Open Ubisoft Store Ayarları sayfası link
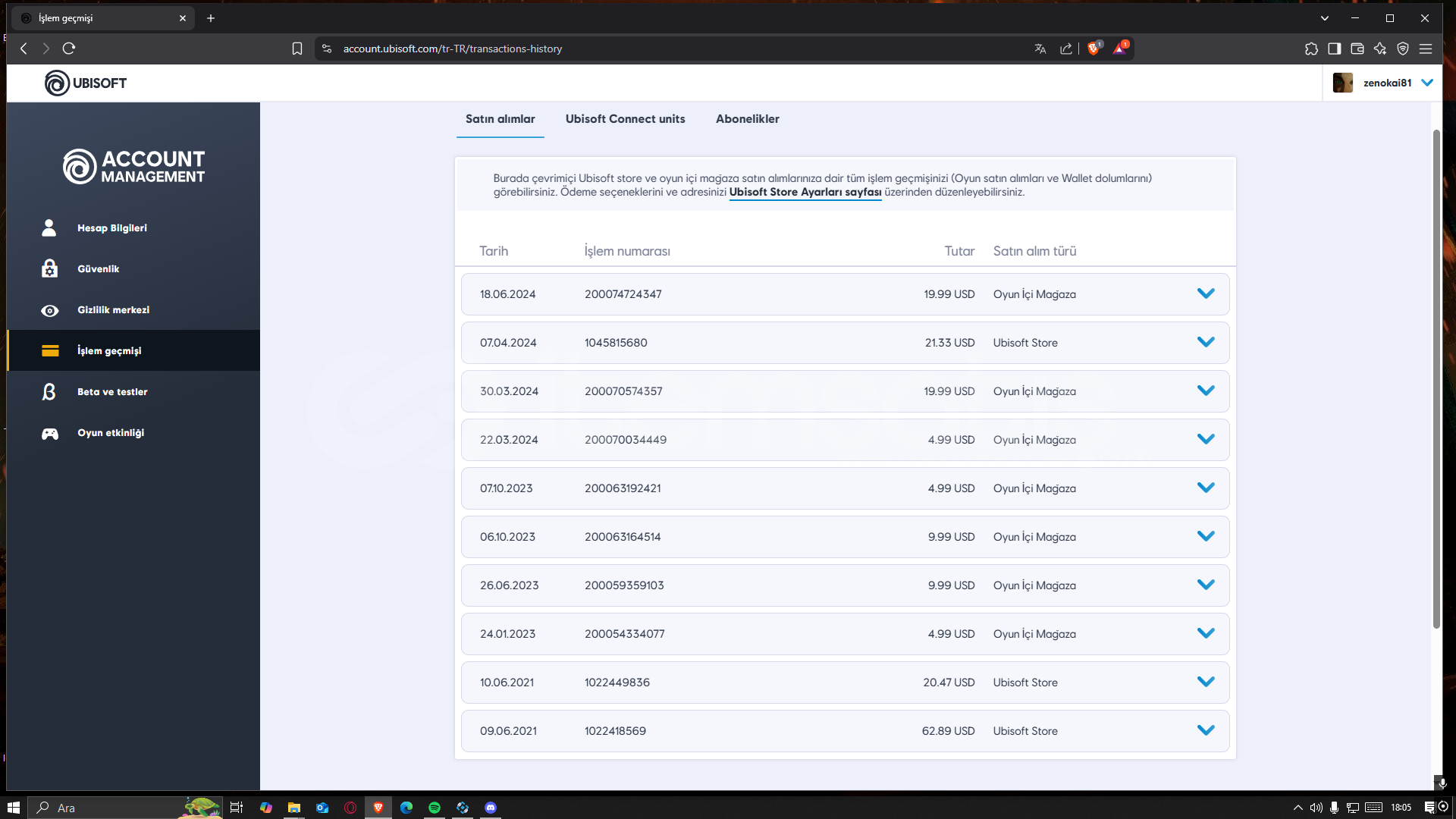1456x819 pixels. coord(805,192)
